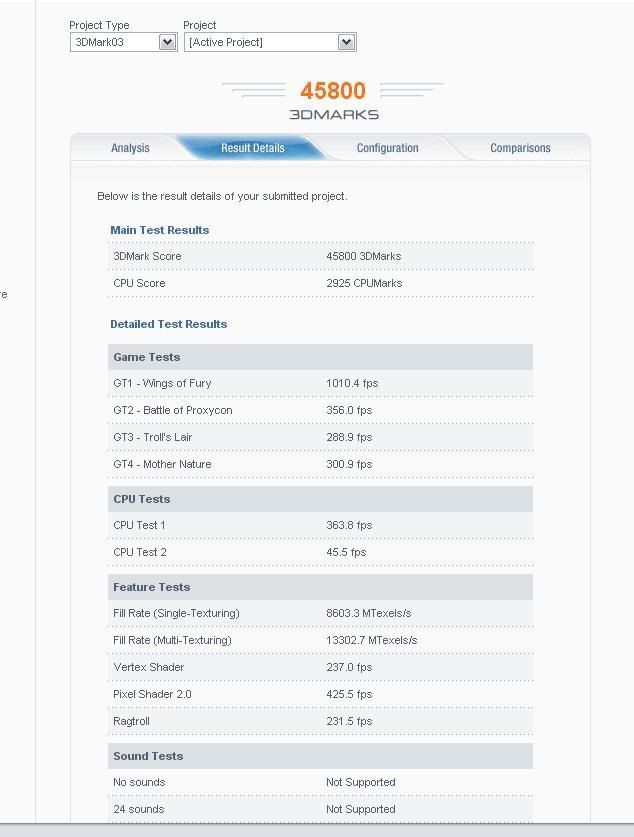The width and height of the screenshot is (634, 837).
Task: Click the Game Tests section header
Action: tap(320, 357)
